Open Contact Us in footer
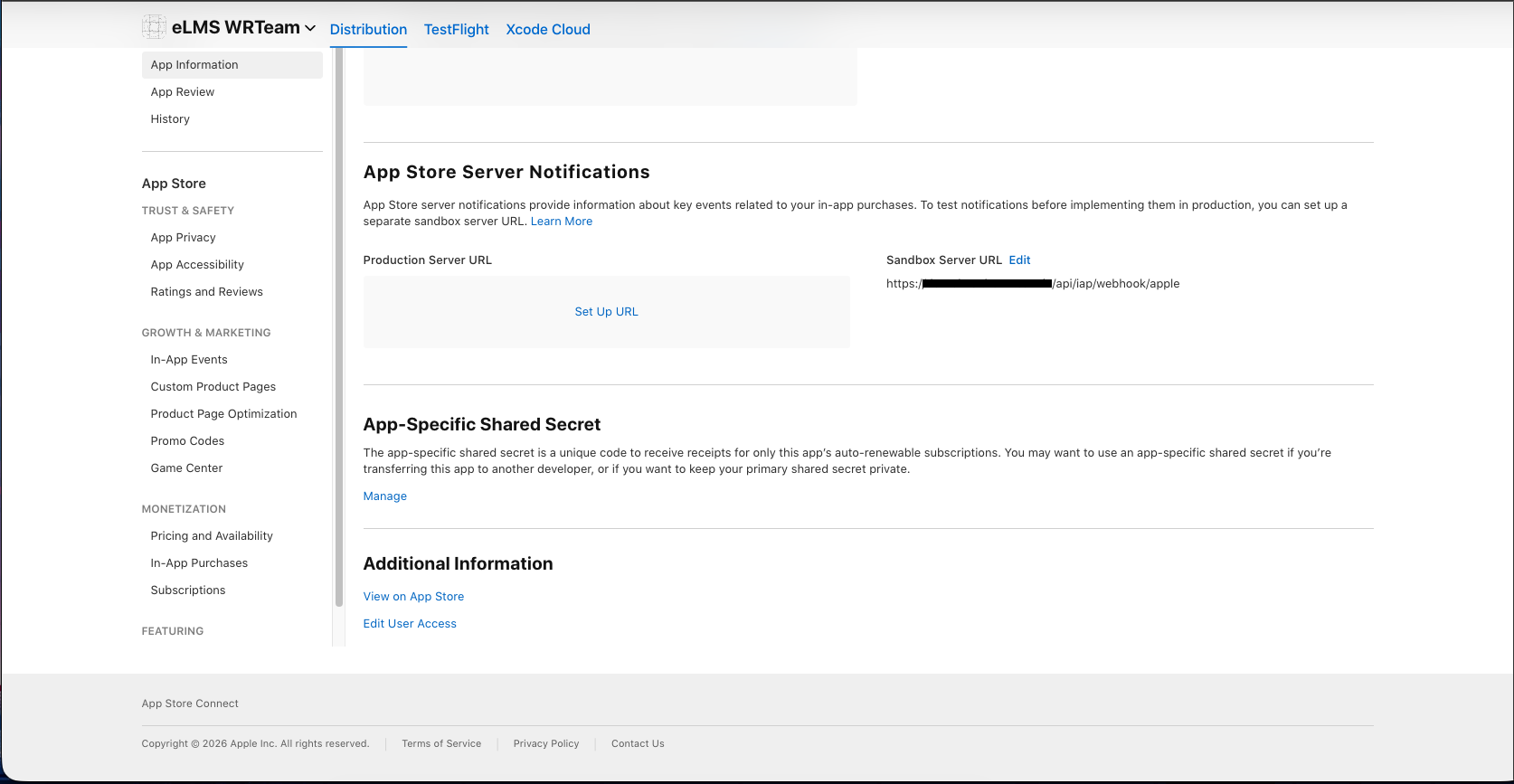The image size is (1514, 784). pos(638,744)
